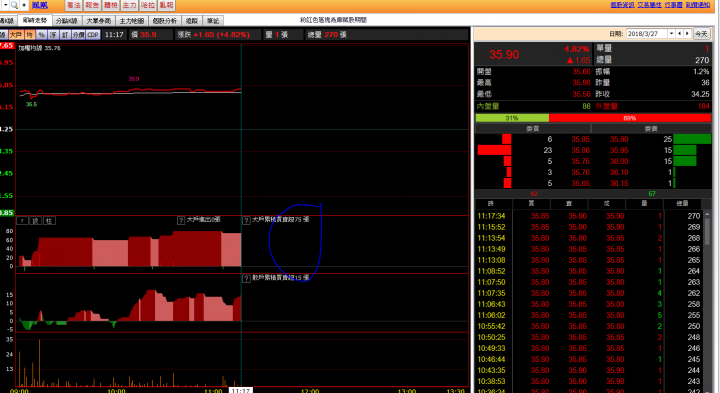Open the 交易屬性 link at top right
The height and width of the screenshot is (393, 720).
649,5
